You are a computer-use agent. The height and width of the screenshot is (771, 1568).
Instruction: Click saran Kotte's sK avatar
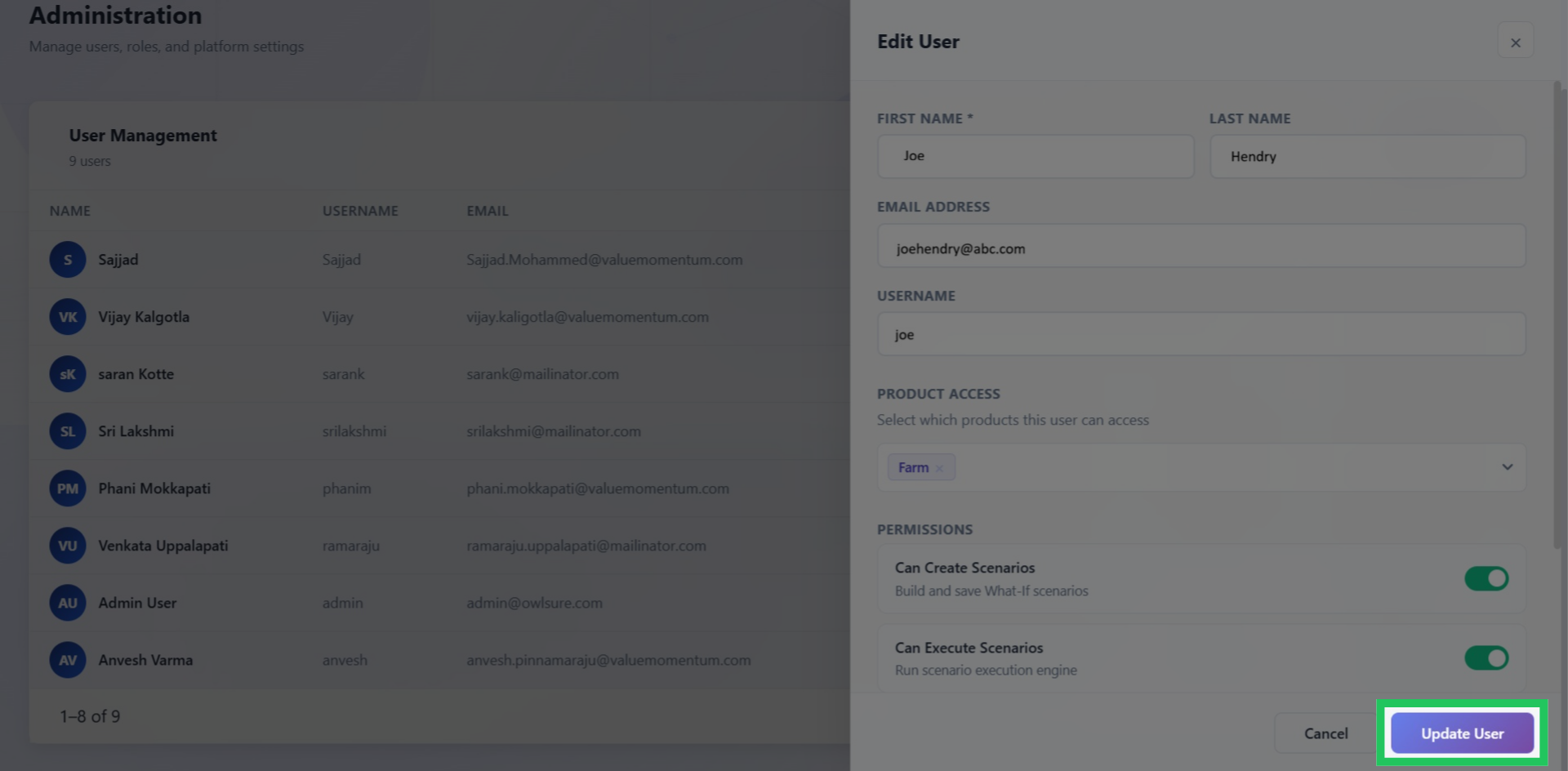(x=68, y=374)
